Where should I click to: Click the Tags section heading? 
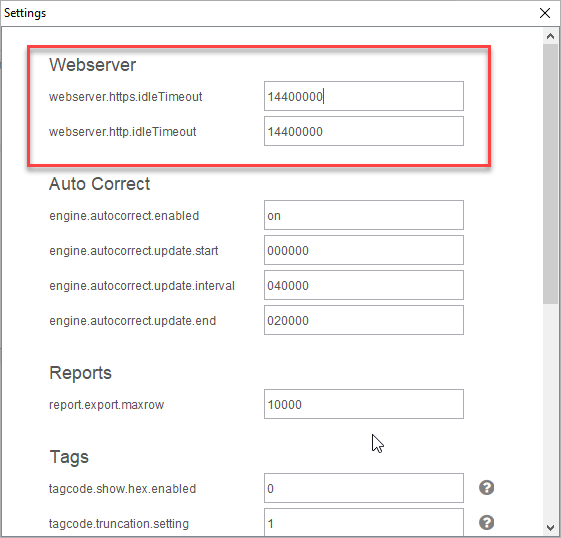tap(69, 457)
